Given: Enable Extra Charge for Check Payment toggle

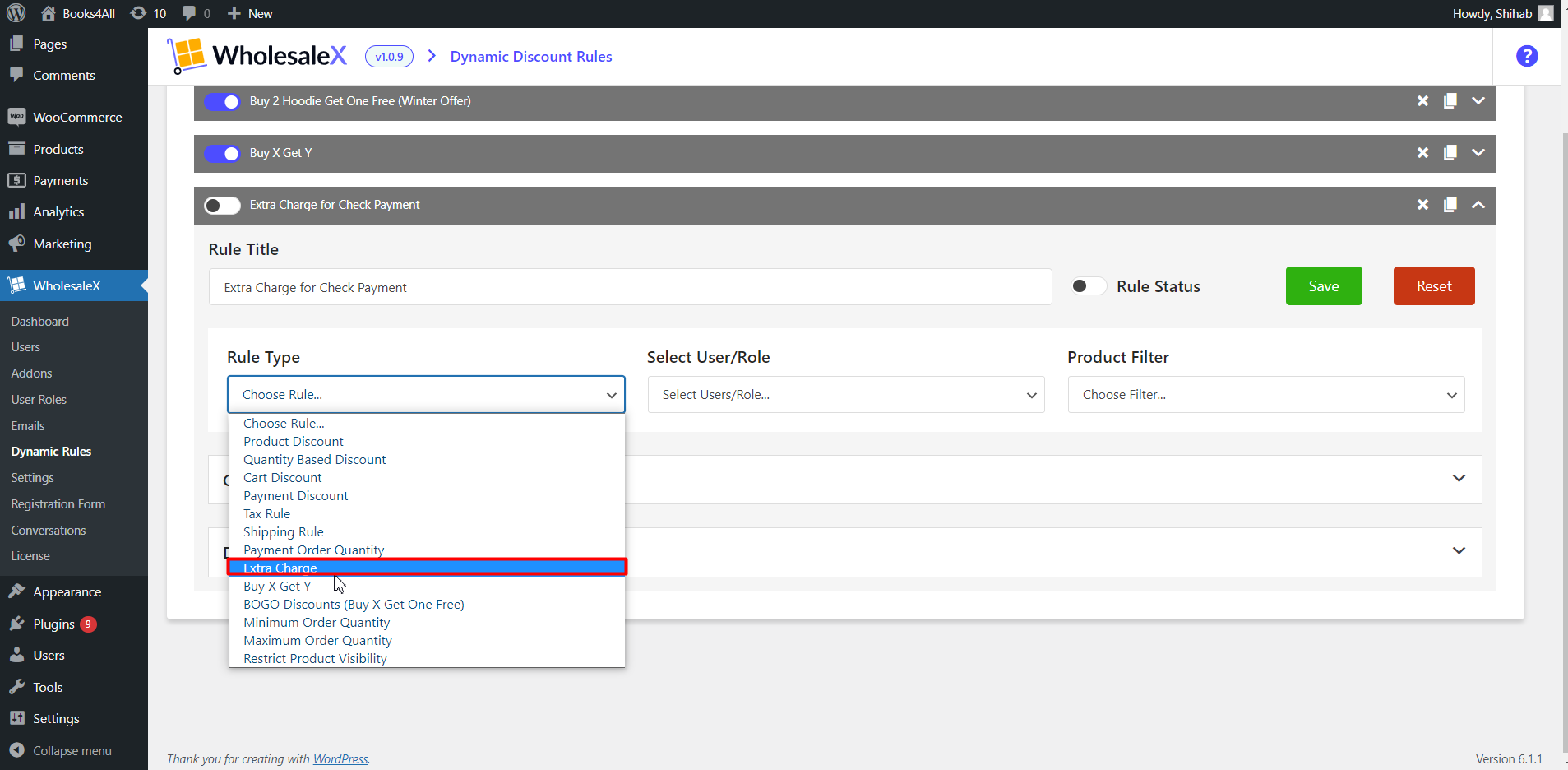Looking at the screenshot, I should pyautogui.click(x=222, y=205).
